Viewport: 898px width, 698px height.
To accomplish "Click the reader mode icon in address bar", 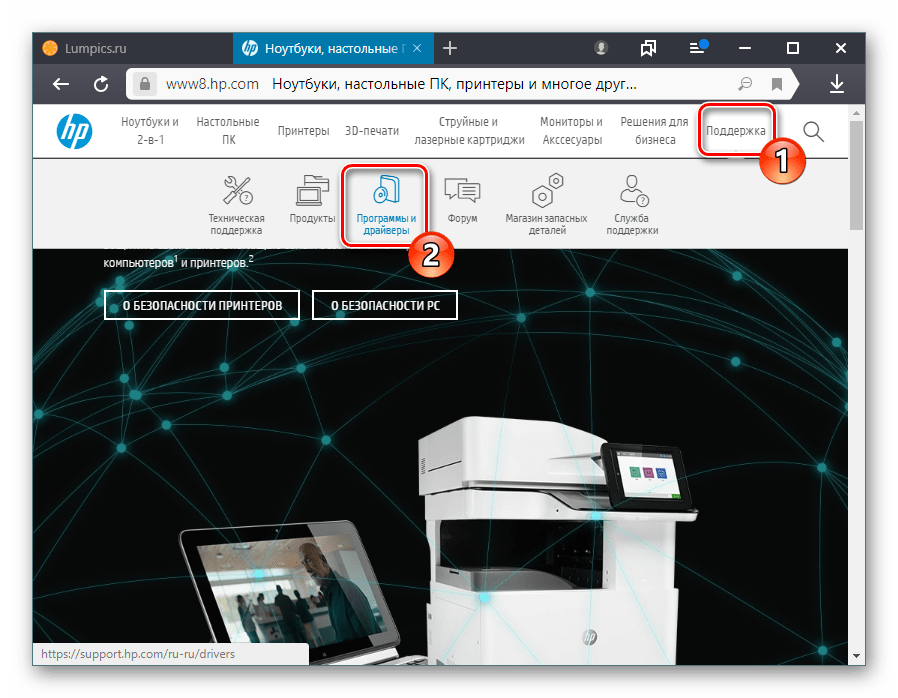I will pyautogui.click(x=745, y=84).
